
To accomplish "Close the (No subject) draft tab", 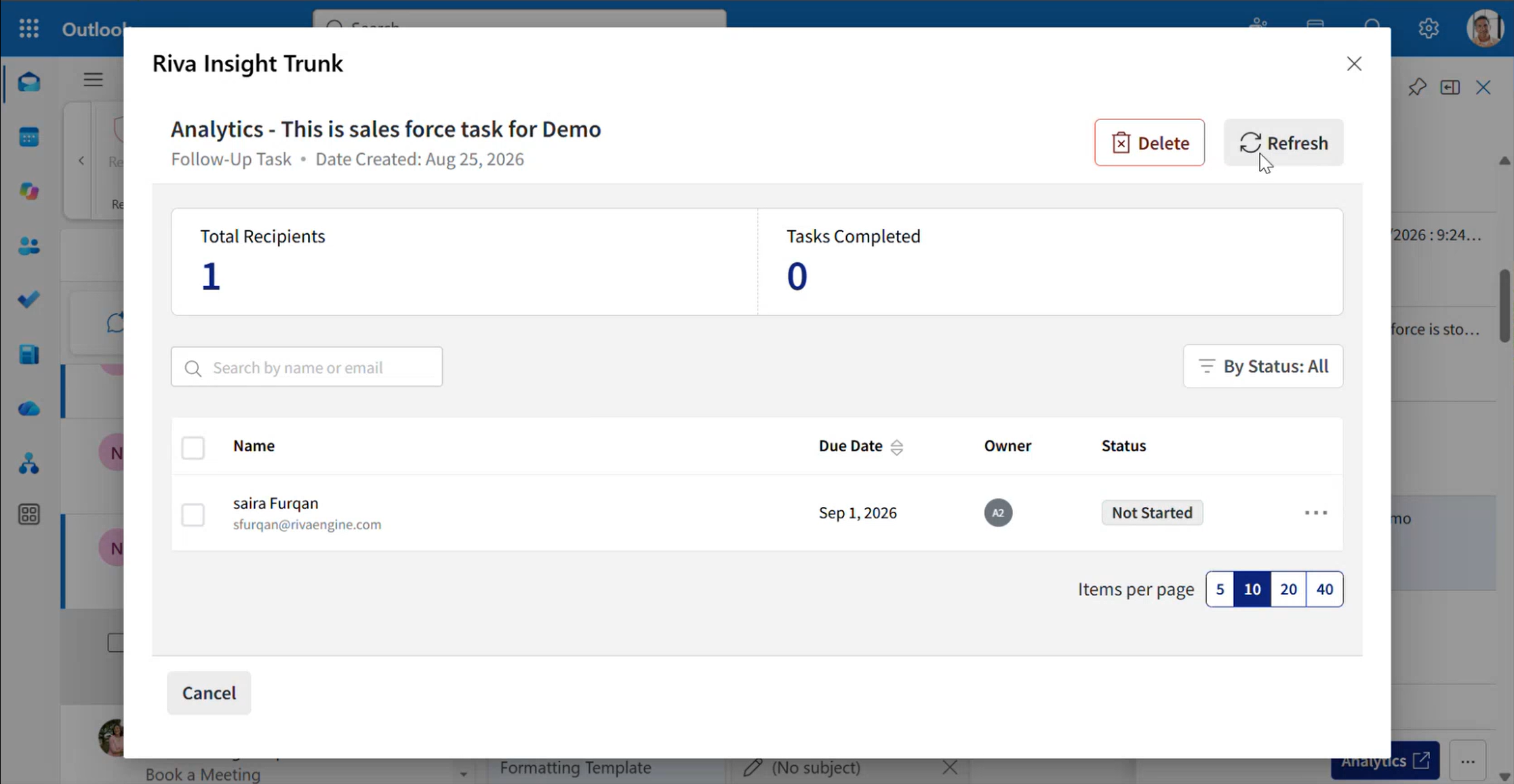I will 950,767.
